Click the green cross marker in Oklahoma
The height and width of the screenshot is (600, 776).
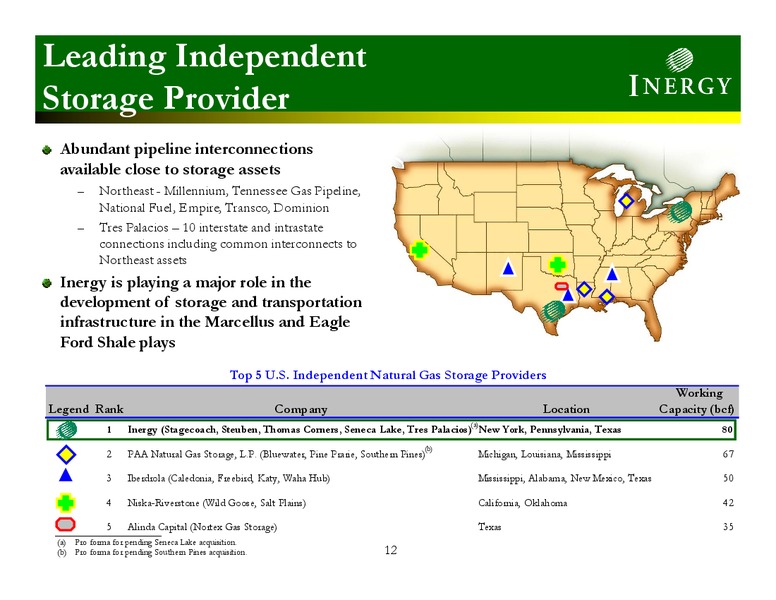point(558,265)
